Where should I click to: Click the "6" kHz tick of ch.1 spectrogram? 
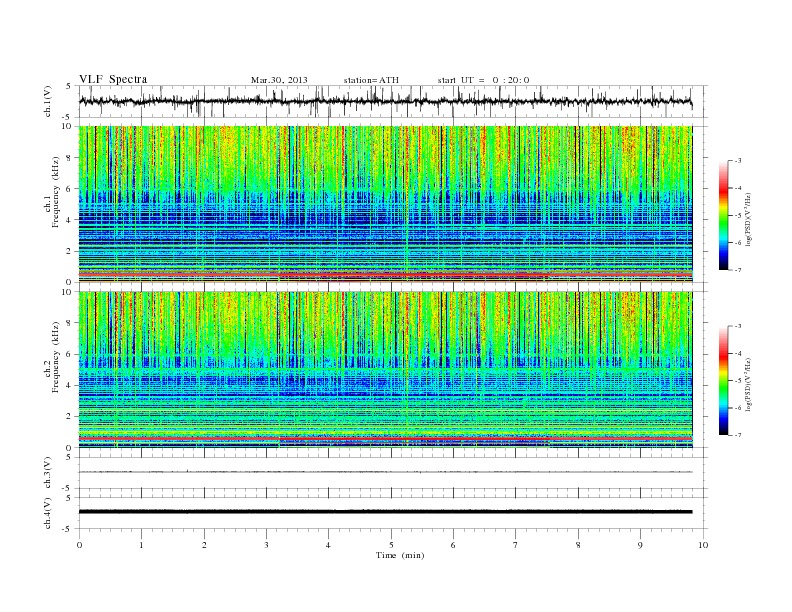70,189
